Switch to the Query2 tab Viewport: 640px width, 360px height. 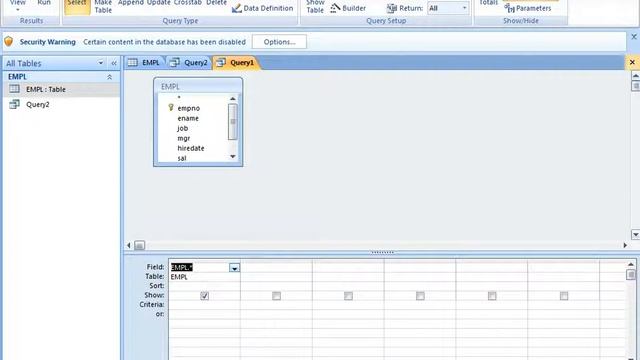pyautogui.click(x=189, y=62)
